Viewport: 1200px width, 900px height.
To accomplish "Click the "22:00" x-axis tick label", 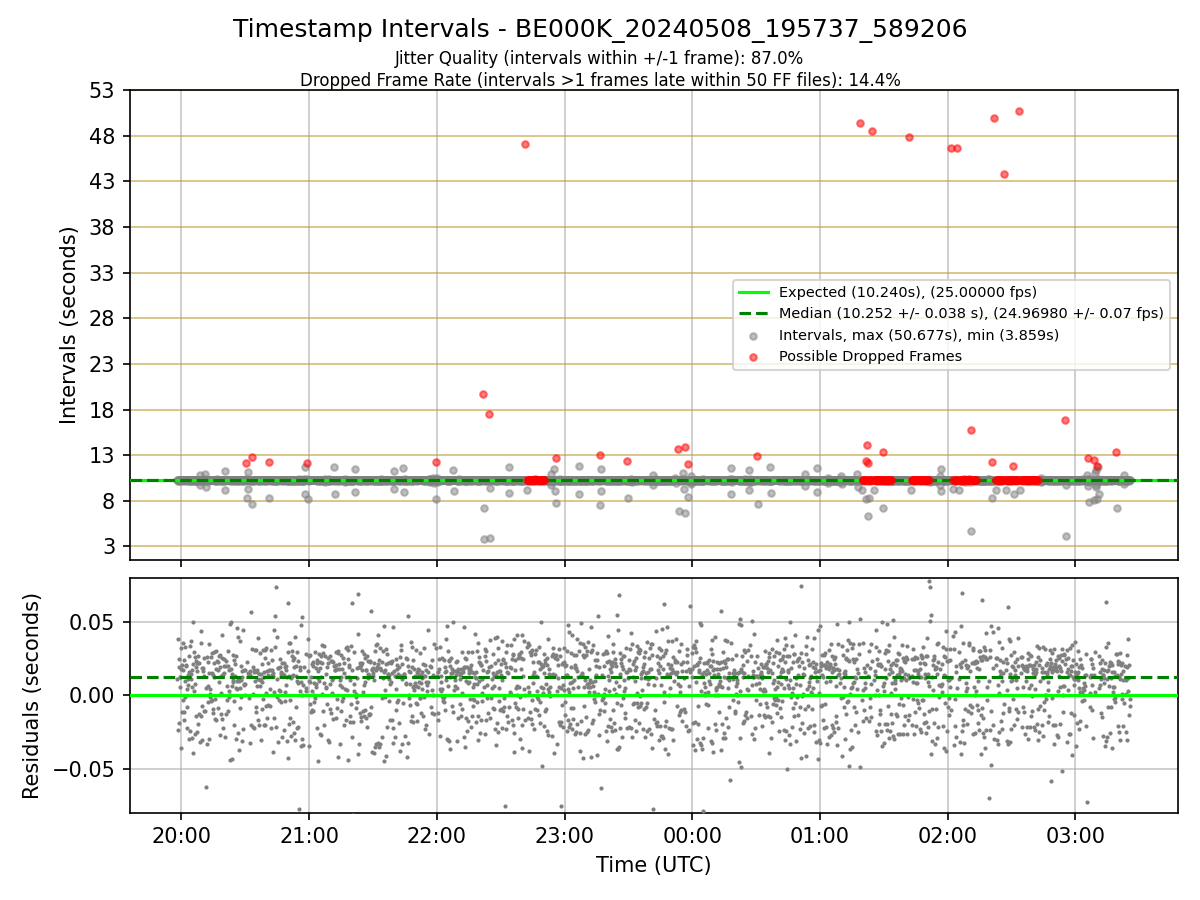I will click(437, 834).
